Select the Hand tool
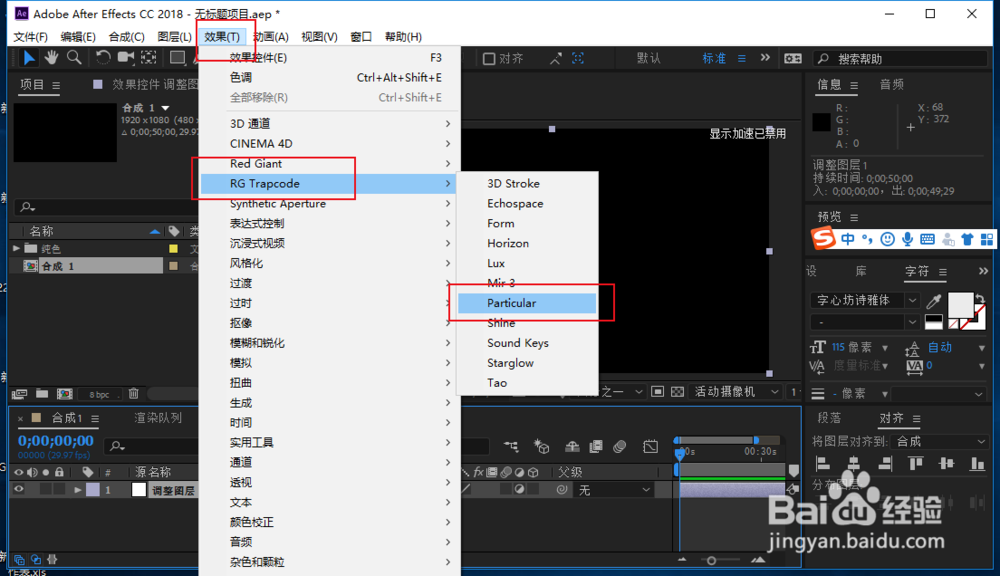 point(51,58)
